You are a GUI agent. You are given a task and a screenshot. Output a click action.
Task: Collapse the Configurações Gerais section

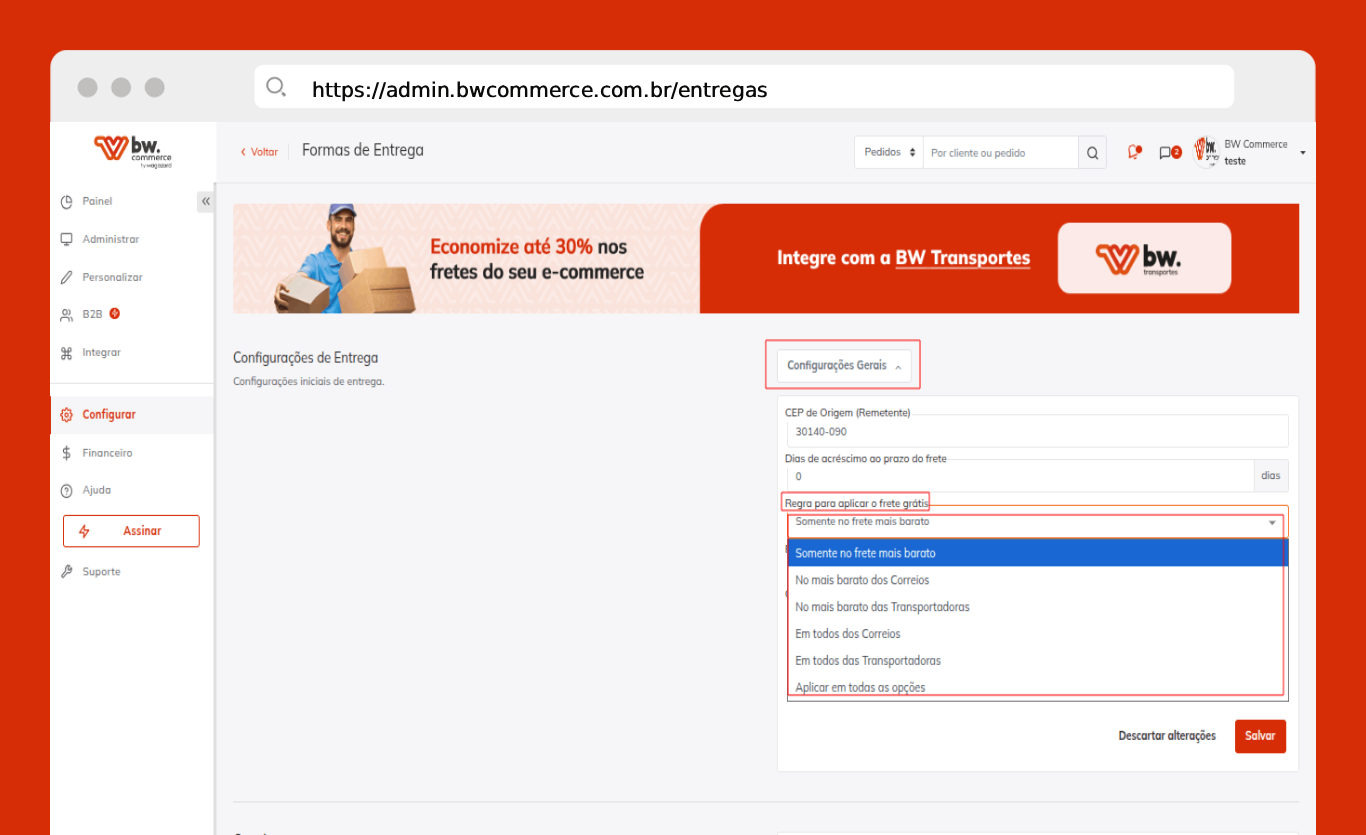[x=843, y=366]
